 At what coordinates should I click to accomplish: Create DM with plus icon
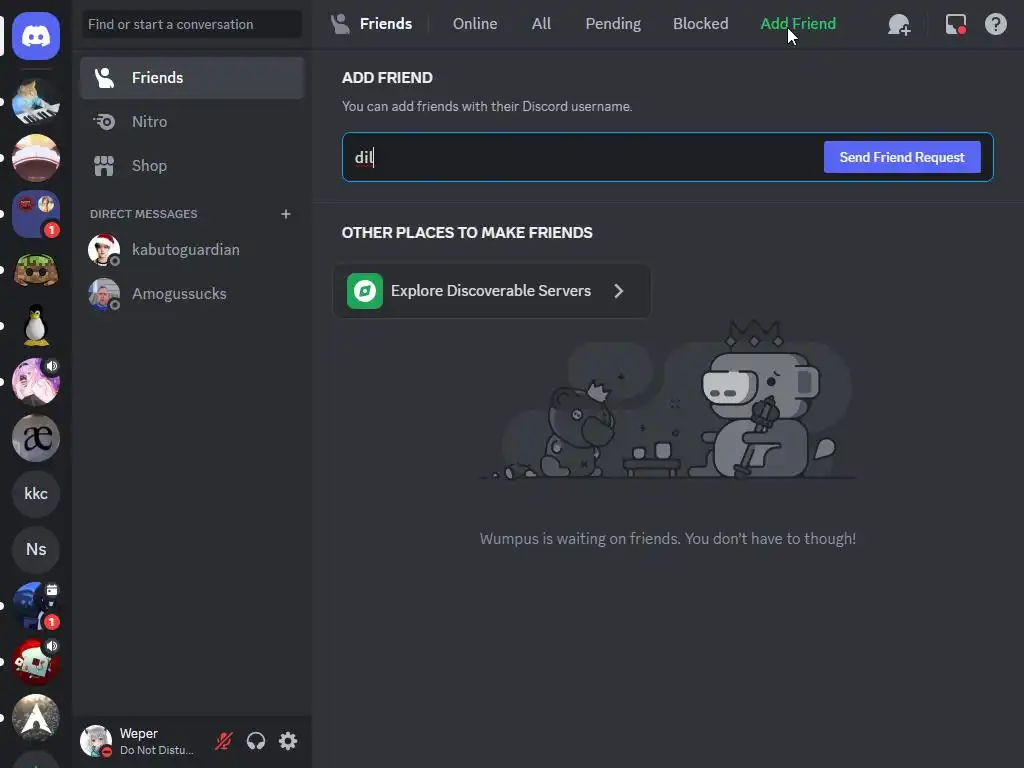(x=285, y=214)
